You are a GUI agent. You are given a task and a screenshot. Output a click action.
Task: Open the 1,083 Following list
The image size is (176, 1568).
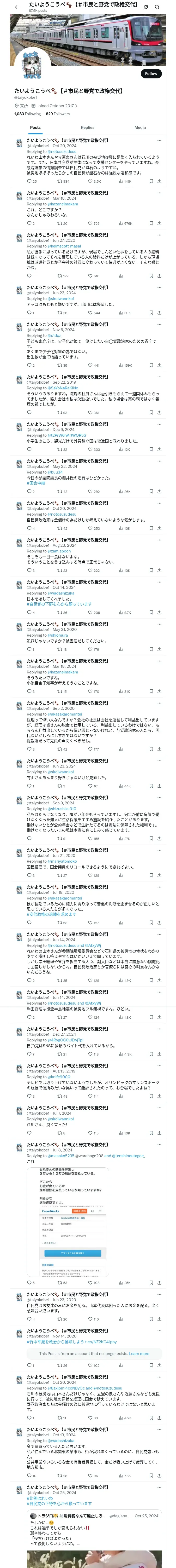point(27,114)
